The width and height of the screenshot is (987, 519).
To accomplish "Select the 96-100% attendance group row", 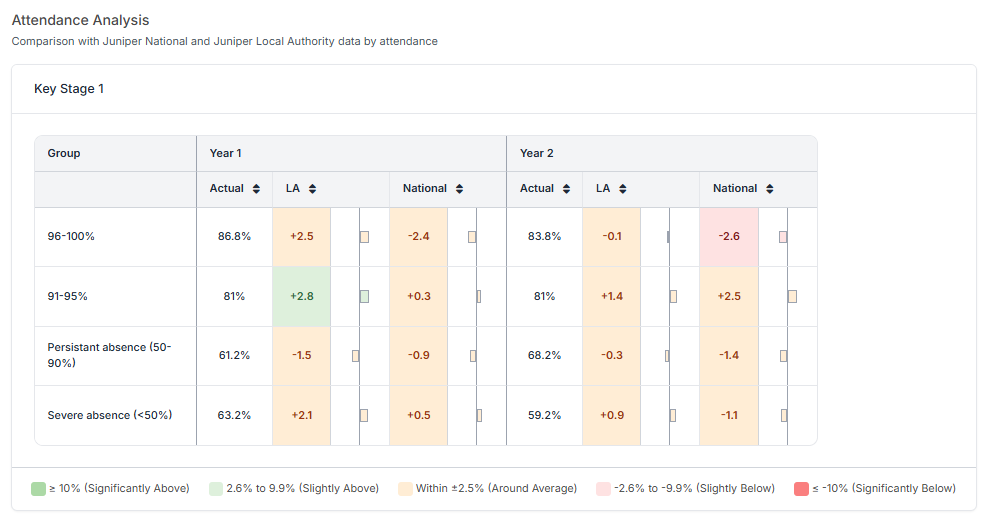I will coord(71,237).
